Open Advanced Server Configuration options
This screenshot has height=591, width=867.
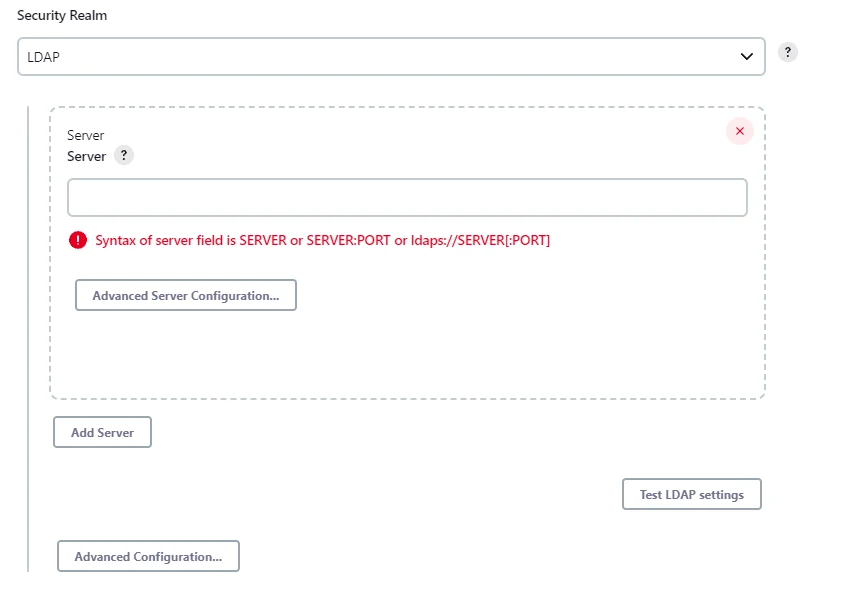[185, 295]
